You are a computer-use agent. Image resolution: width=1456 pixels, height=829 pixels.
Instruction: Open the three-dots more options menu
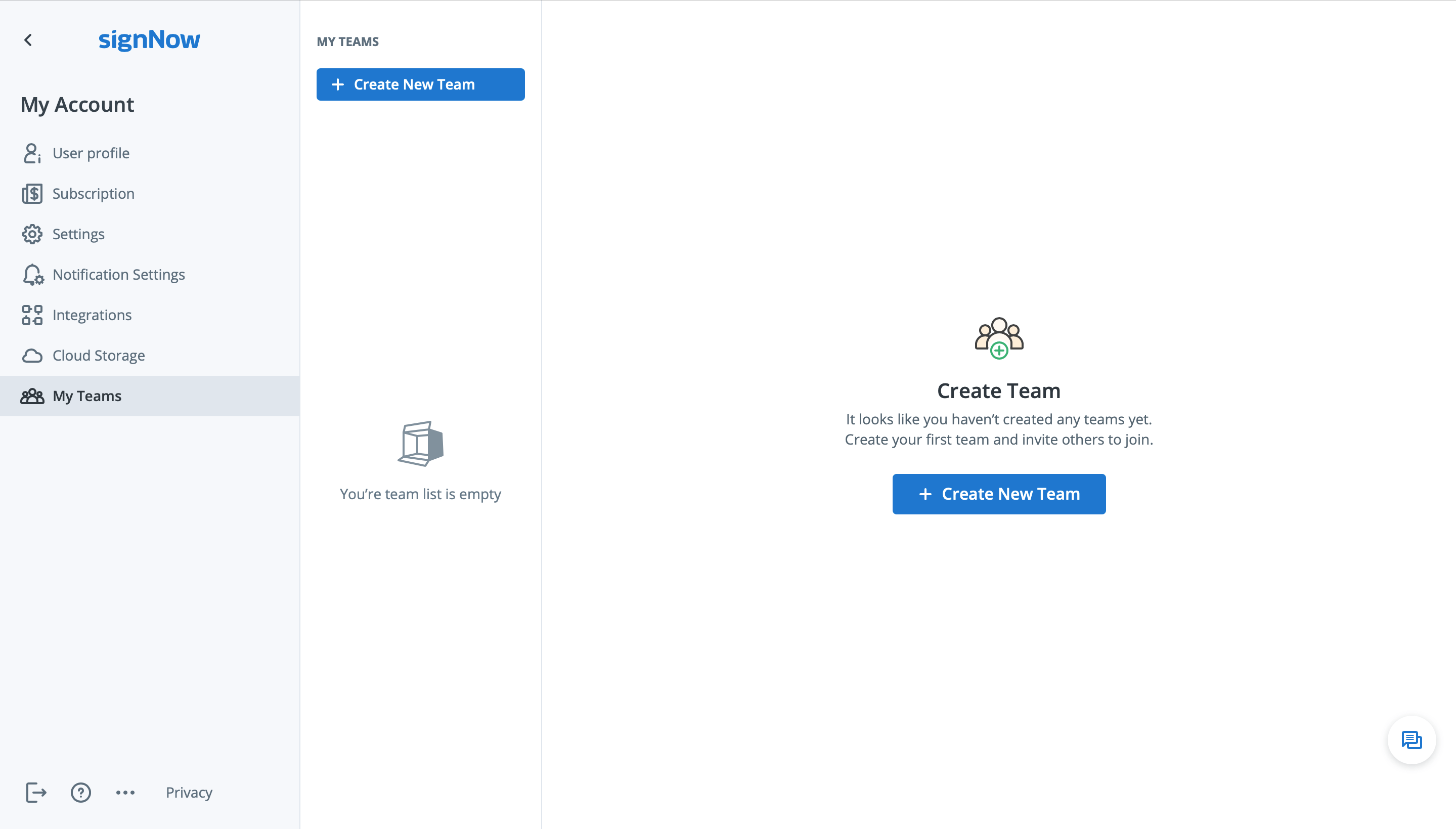pos(125,792)
